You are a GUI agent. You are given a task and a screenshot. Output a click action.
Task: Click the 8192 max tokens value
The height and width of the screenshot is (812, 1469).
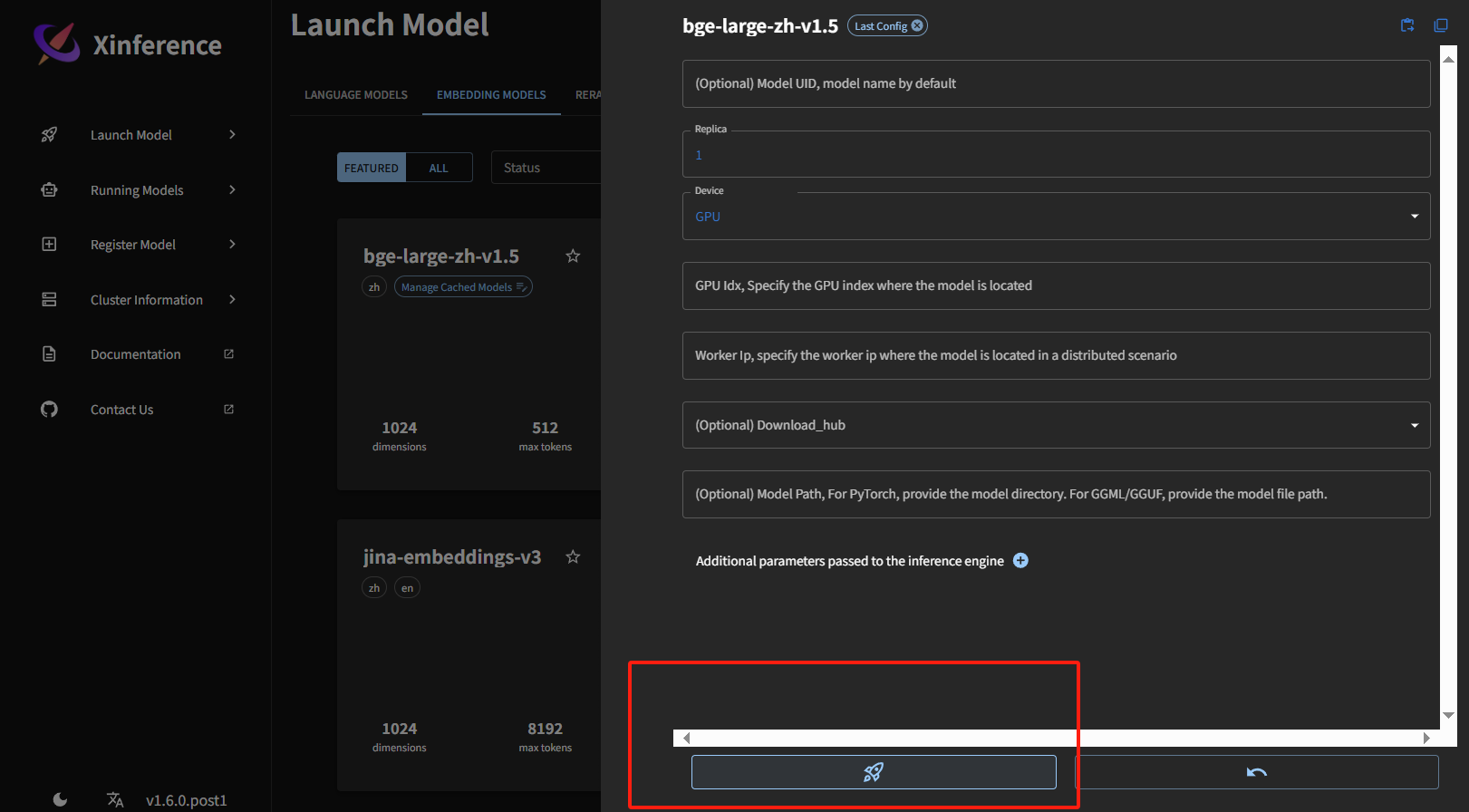pos(546,729)
